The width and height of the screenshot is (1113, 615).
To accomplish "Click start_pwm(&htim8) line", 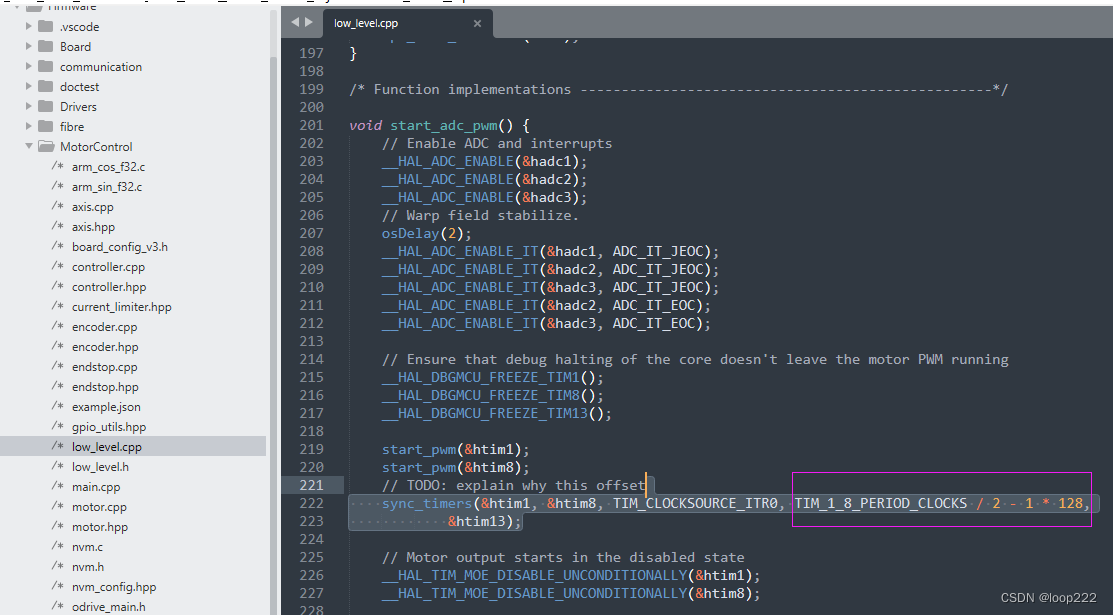I will pos(455,467).
